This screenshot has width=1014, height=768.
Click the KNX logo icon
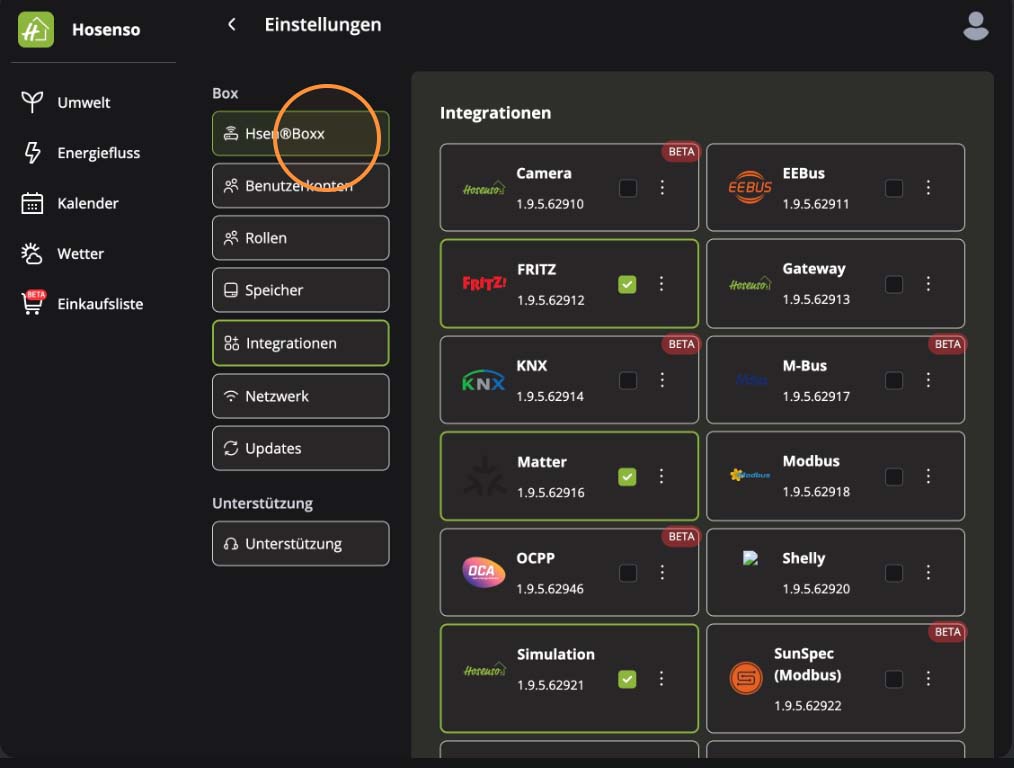483,380
